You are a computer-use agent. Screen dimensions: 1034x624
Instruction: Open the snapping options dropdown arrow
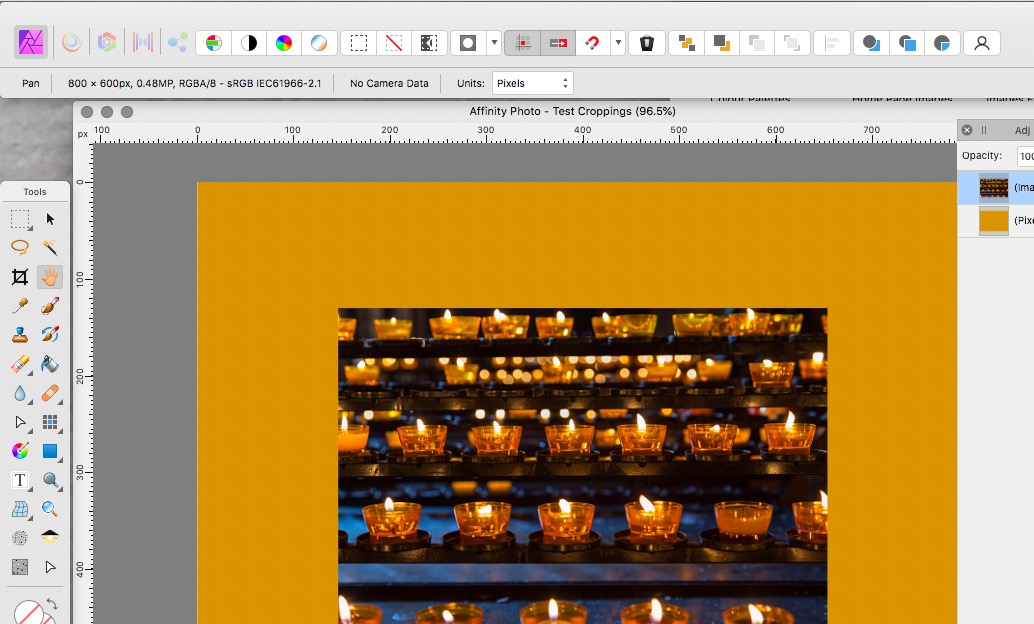coord(618,42)
